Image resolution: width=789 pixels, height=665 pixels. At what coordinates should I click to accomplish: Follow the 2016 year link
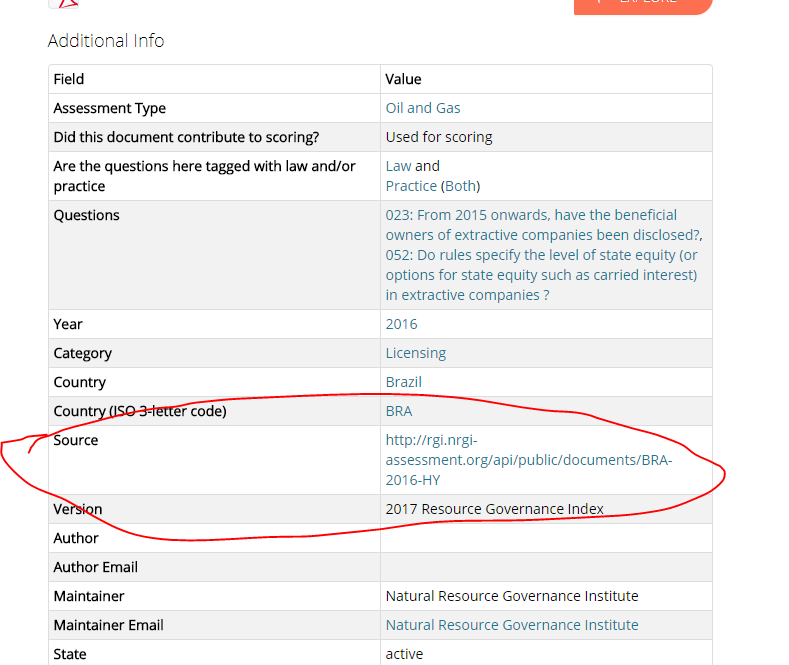pyautogui.click(x=401, y=324)
